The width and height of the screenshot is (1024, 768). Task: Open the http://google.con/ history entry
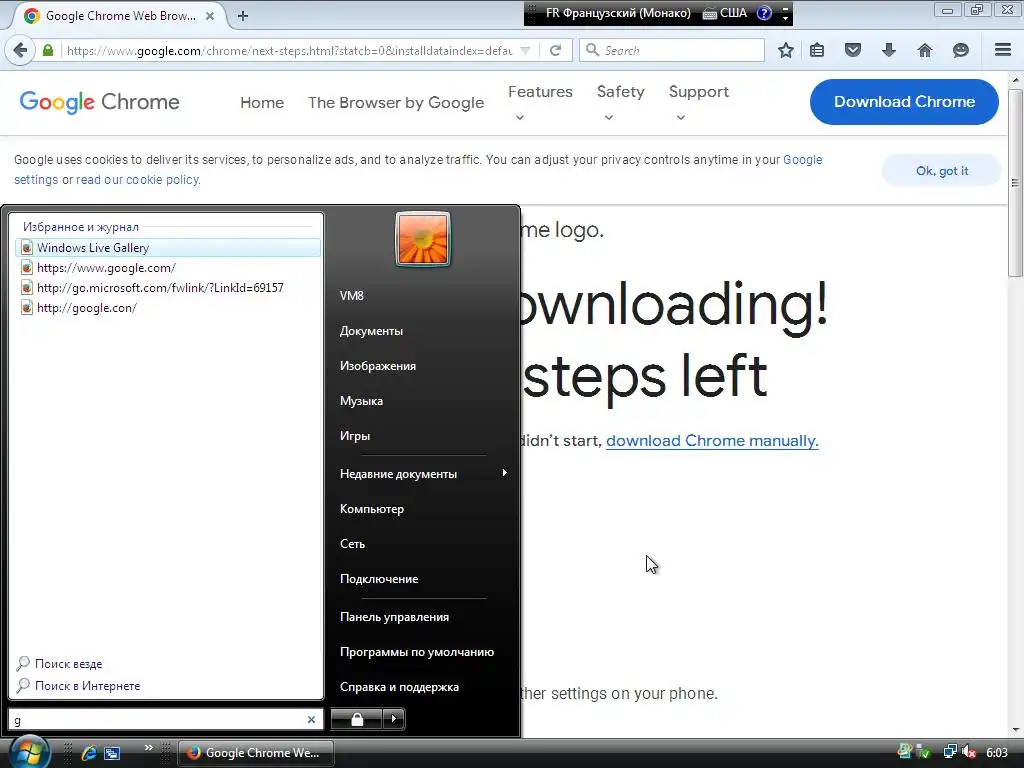point(168,308)
